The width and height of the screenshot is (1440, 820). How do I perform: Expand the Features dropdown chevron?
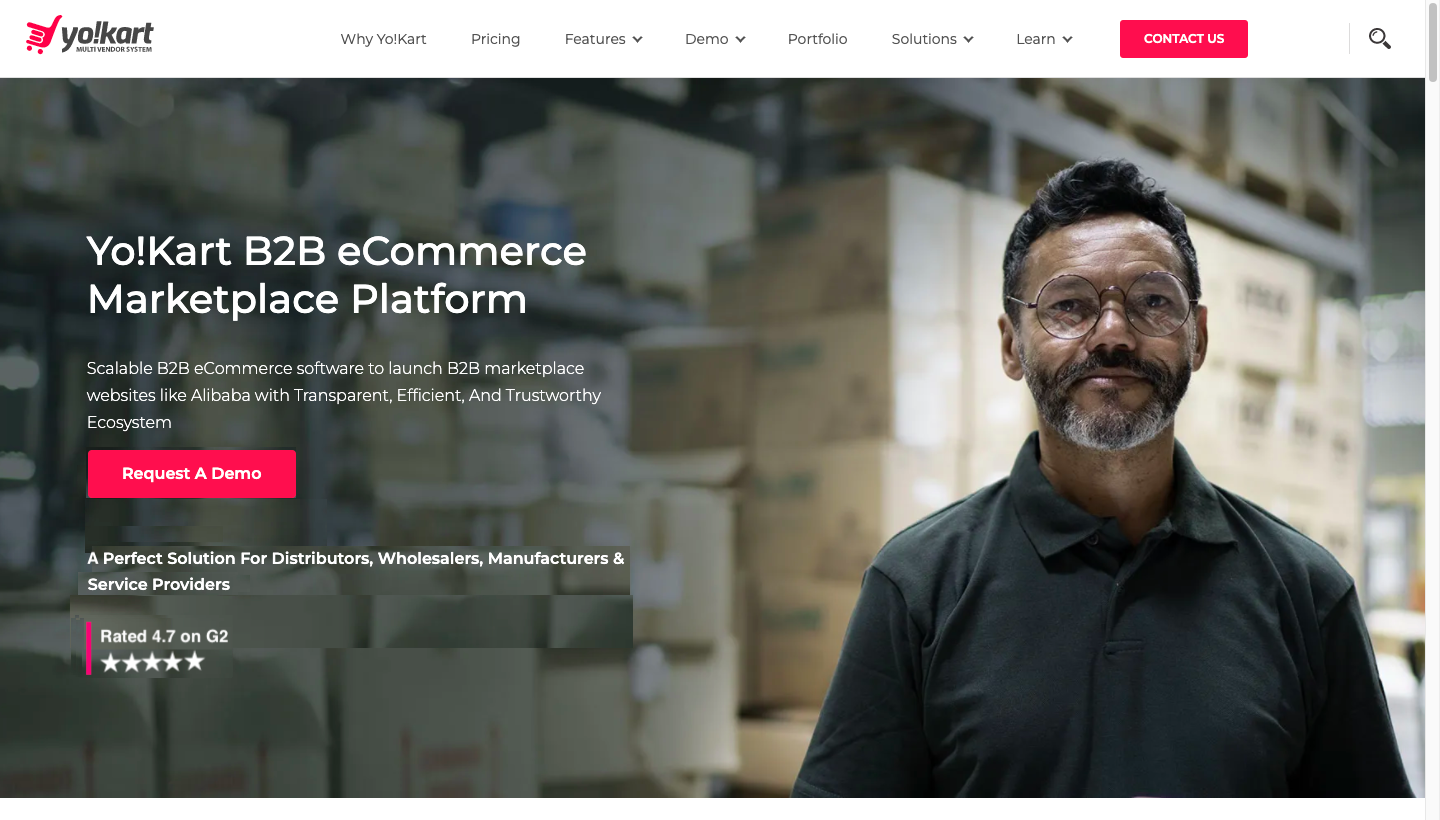(x=637, y=40)
